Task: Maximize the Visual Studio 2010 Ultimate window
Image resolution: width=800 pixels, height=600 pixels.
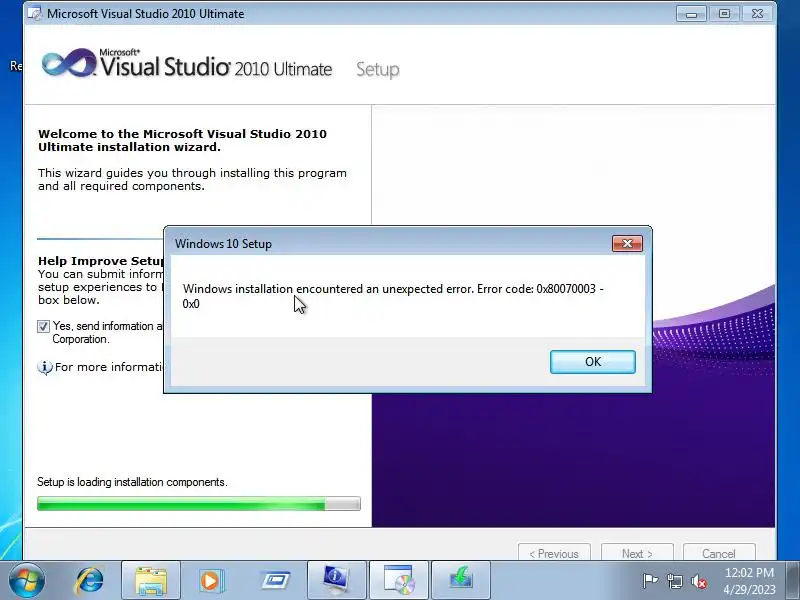Action: pyautogui.click(x=724, y=14)
